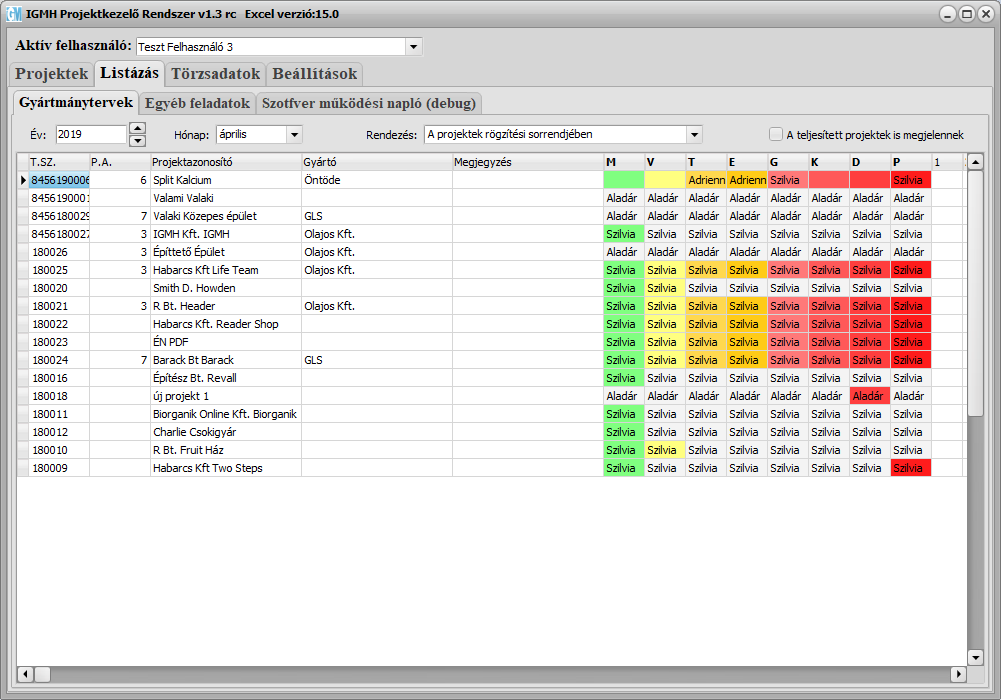
Task: Click the horizontal scrollbar thumb
Action: coord(42,674)
